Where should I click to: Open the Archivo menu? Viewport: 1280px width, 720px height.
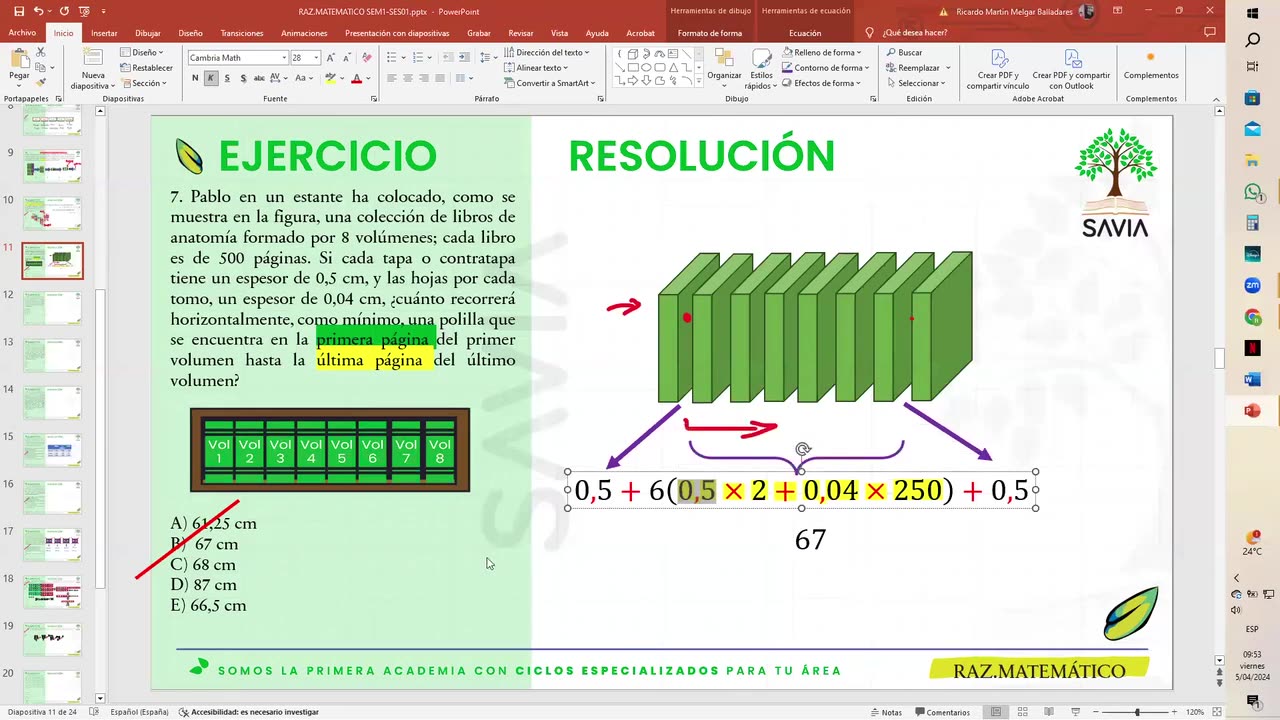[x=22, y=33]
